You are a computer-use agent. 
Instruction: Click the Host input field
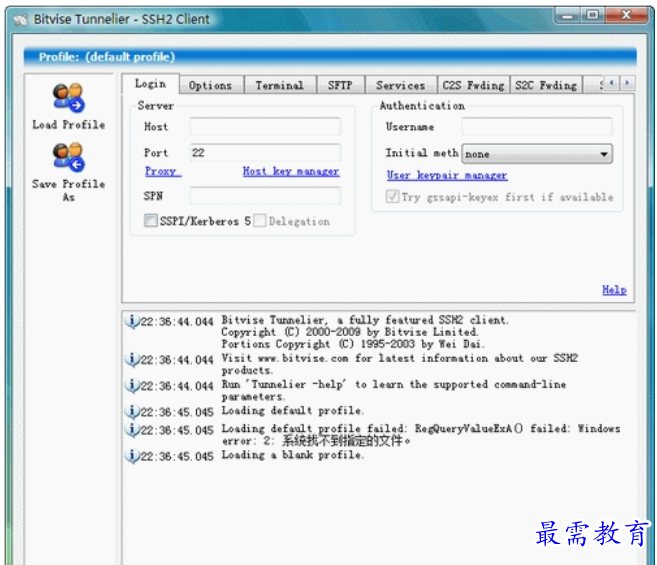coord(265,127)
